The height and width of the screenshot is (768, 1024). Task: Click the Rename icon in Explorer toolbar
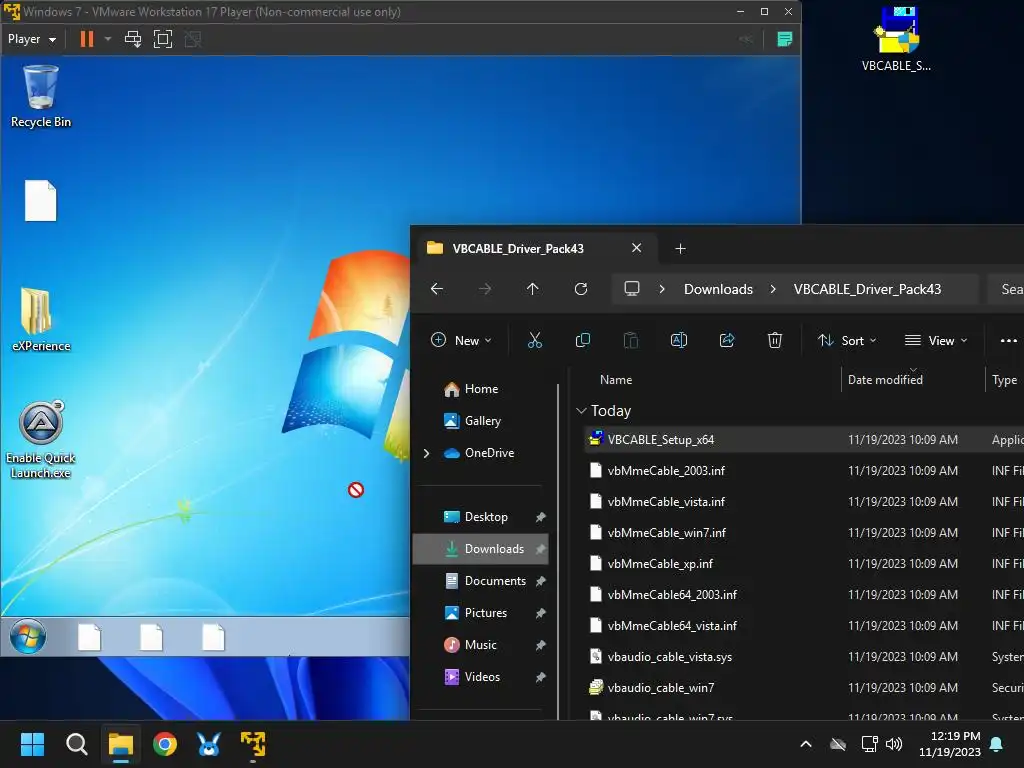(679, 340)
